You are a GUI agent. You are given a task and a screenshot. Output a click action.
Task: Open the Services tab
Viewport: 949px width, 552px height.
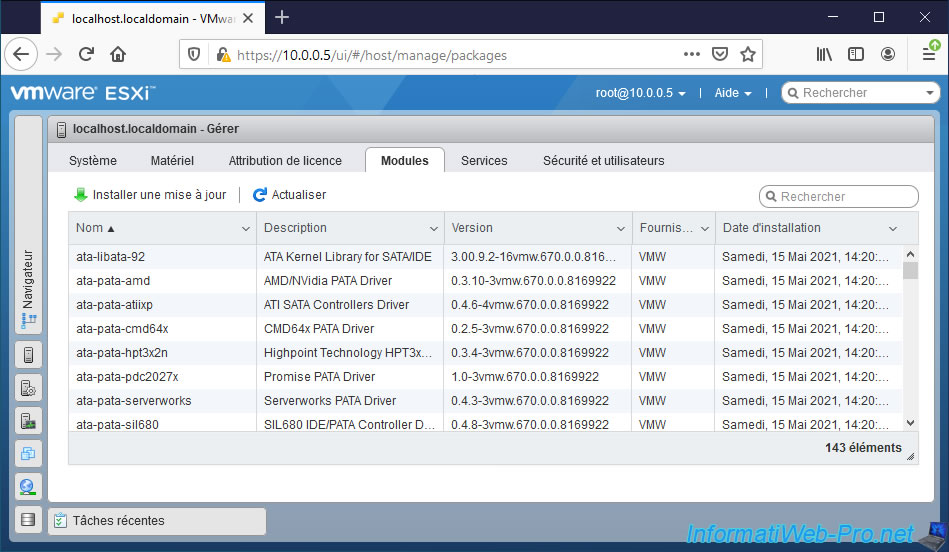[x=484, y=160]
